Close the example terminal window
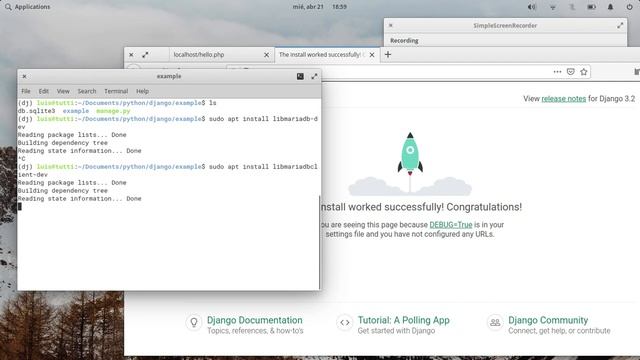 (24, 76)
